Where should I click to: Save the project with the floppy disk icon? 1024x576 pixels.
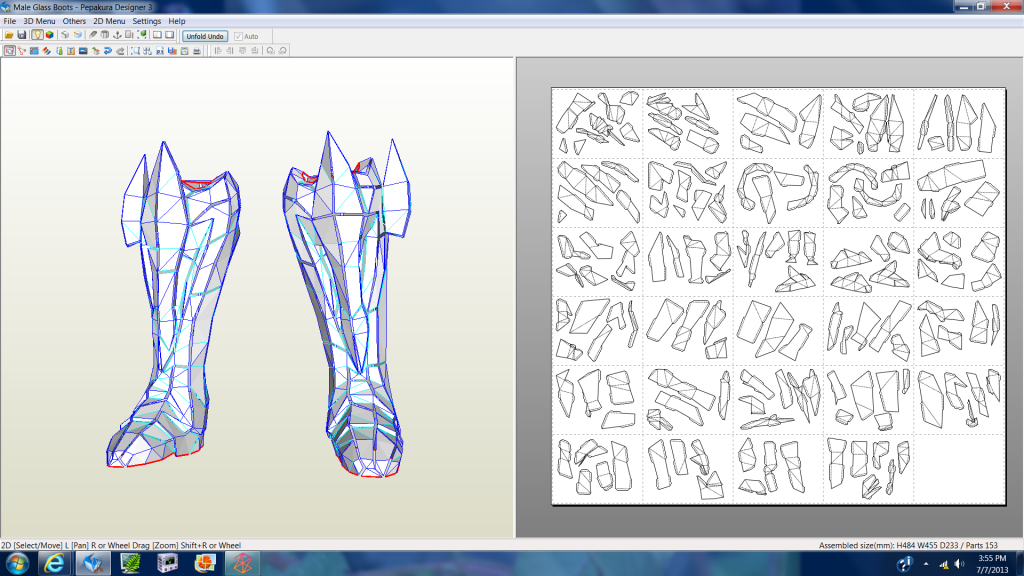click(x=22, y=35)
